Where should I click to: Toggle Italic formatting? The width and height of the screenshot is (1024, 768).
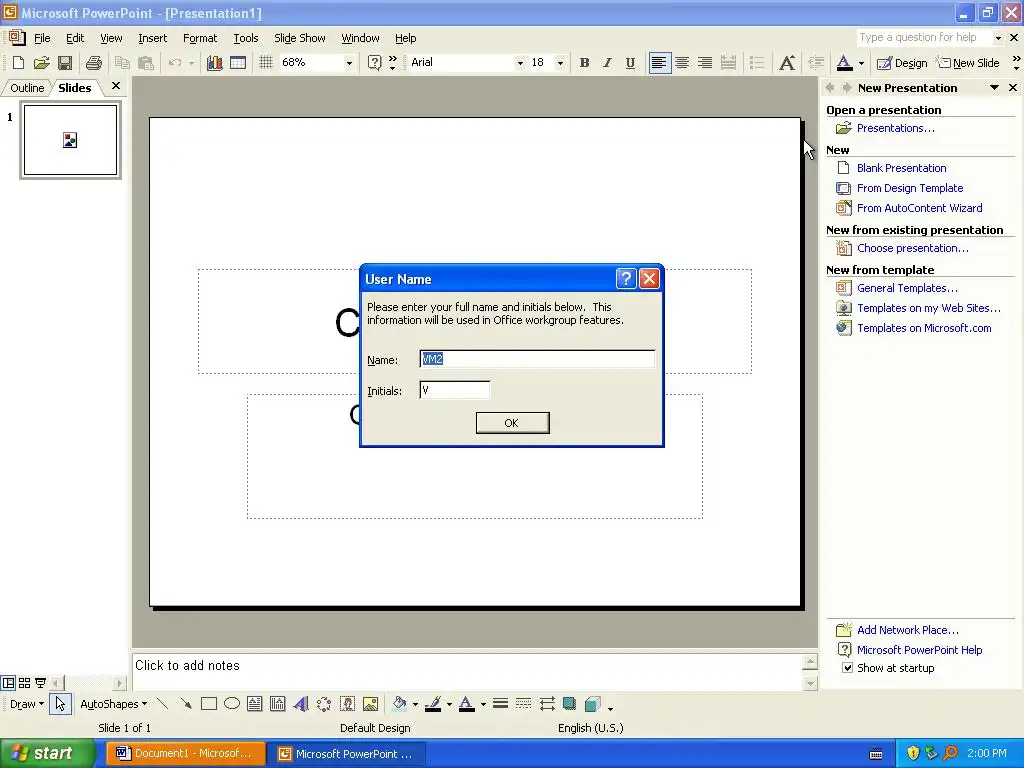(607, 63)
